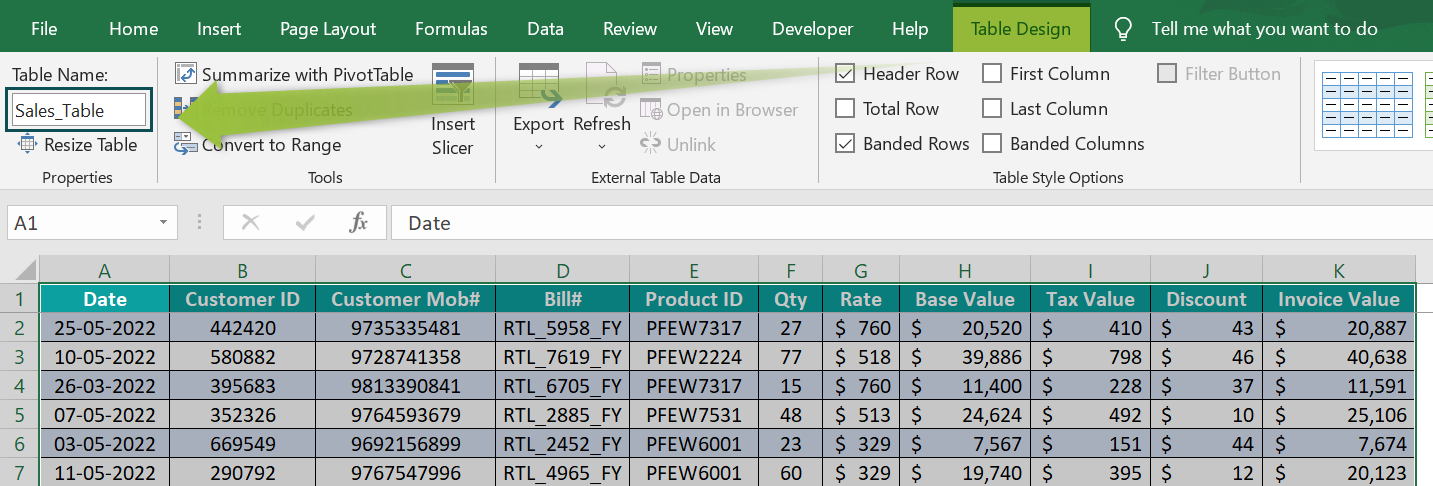Click the Properties icon in External Table Data
Screen dimensions: 1433x486
click(x=652, y=74)
